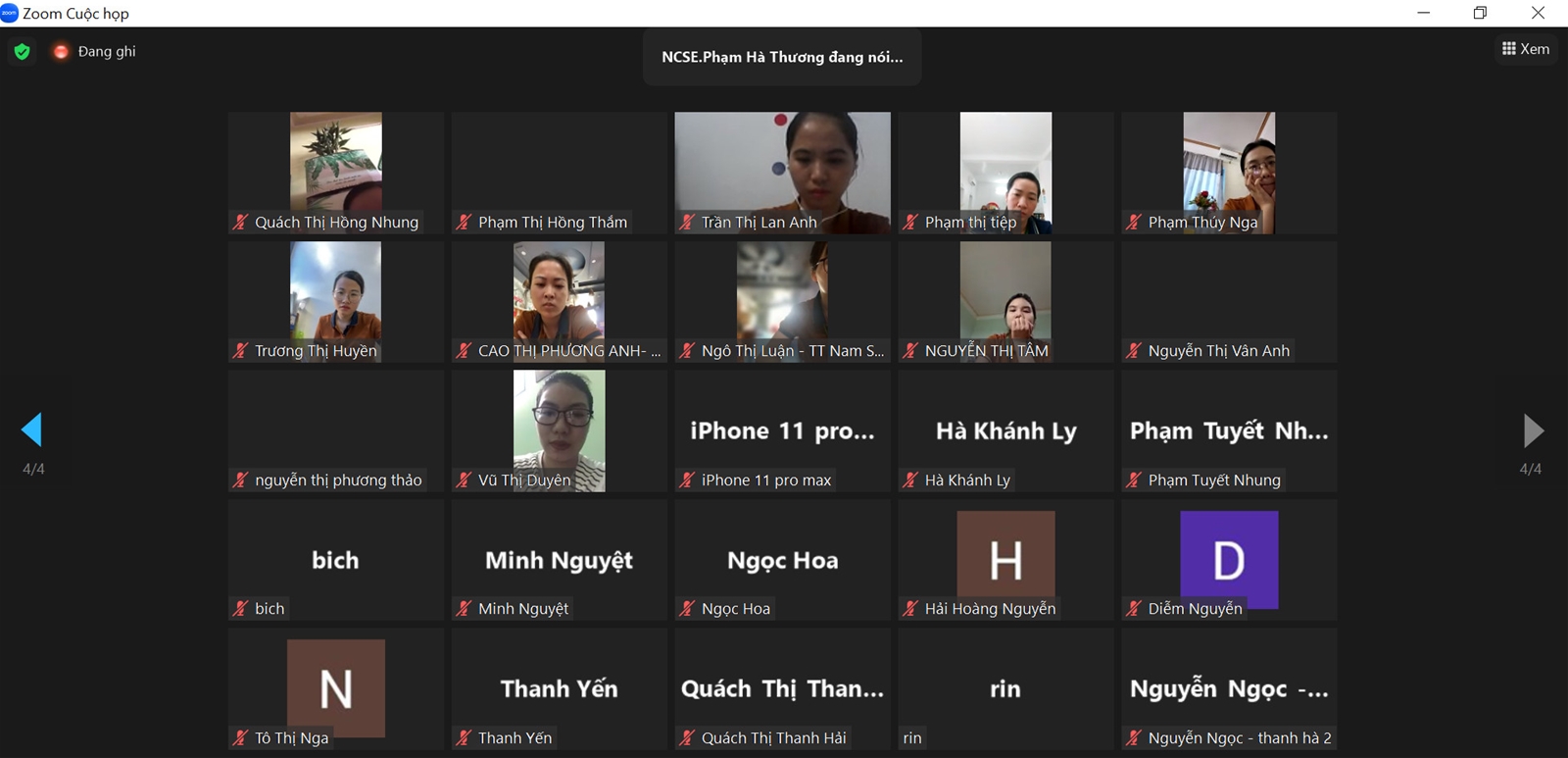Select Vũ Thị Duyên video tile
Image resolution: width=1568 pixels, height=758 pixels.
(x=560, y=430)
